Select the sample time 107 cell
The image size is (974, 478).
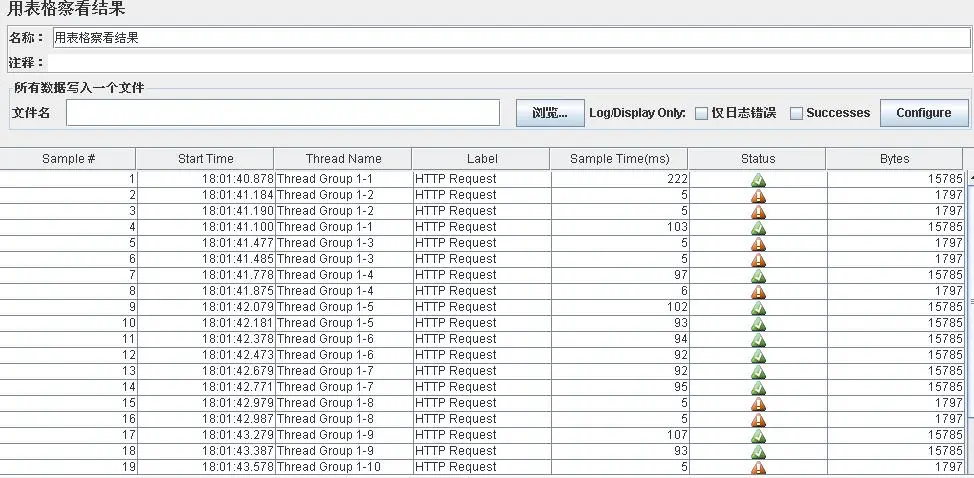click(x=620, y=435)
